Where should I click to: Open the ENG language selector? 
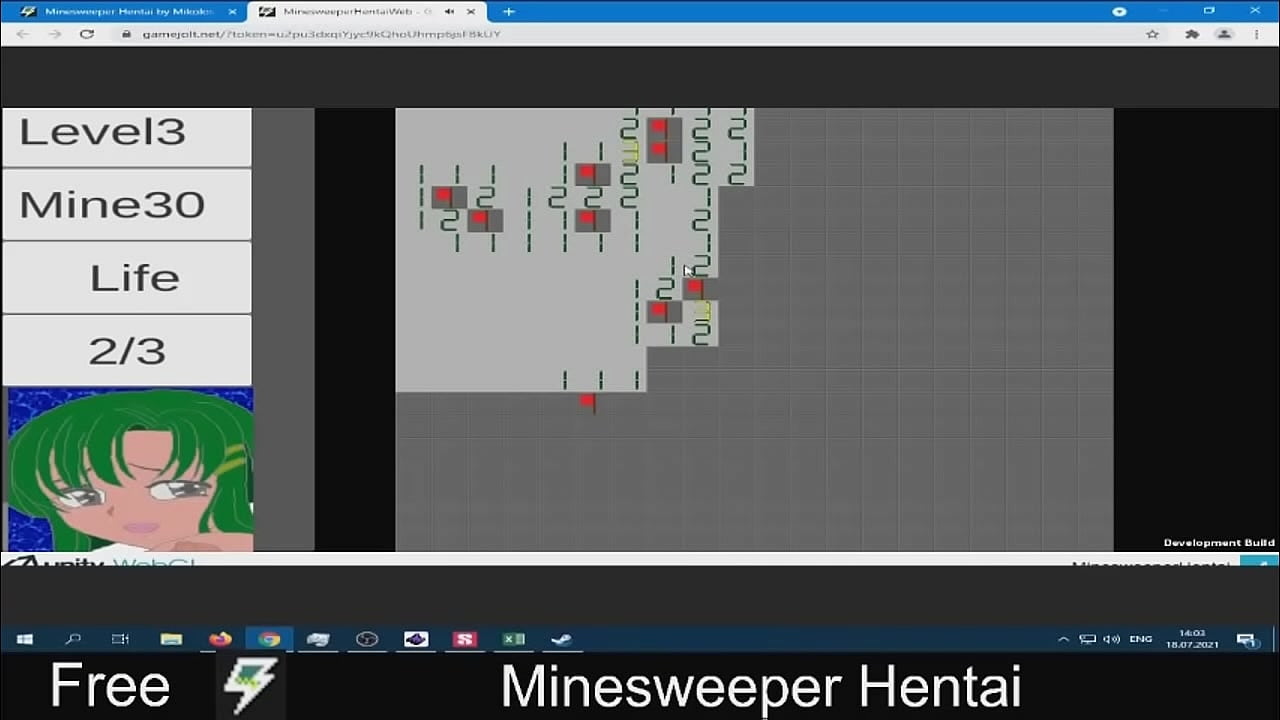pos(1141,639)
